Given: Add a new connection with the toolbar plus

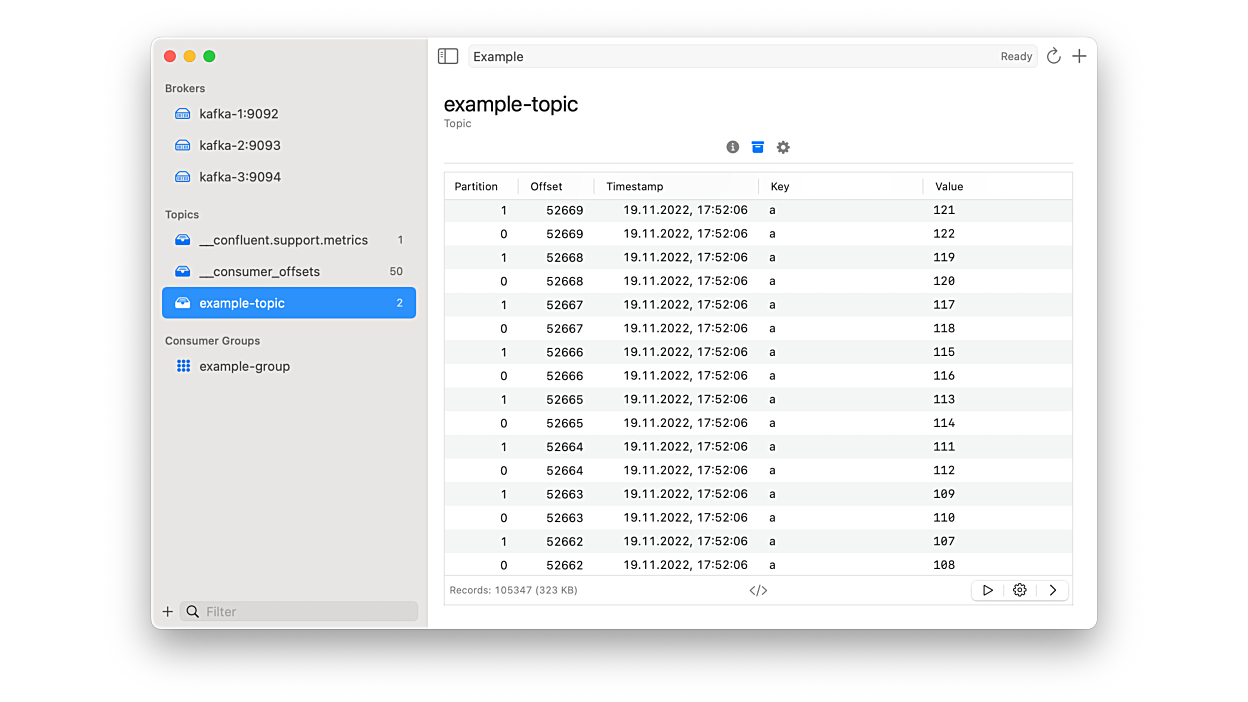Looking at the screenshot, I should point(1079,57).
